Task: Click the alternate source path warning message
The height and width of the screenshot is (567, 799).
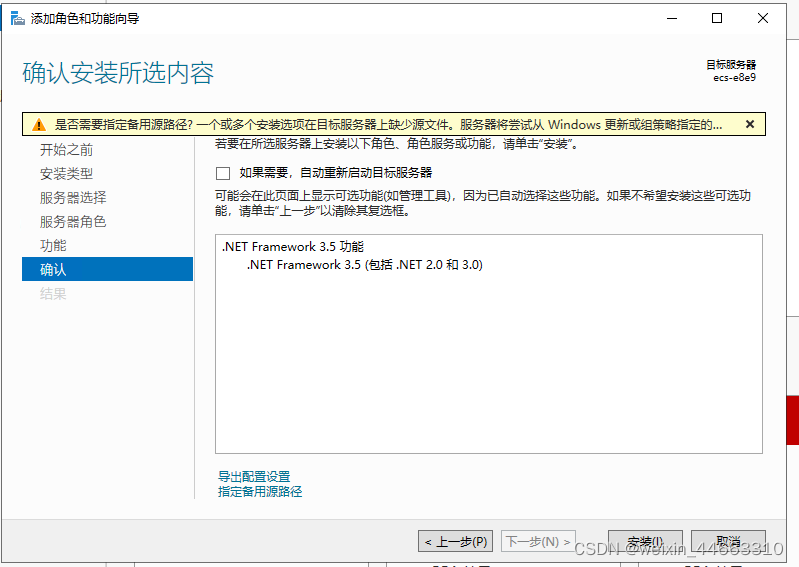Action: pos(388,125)
